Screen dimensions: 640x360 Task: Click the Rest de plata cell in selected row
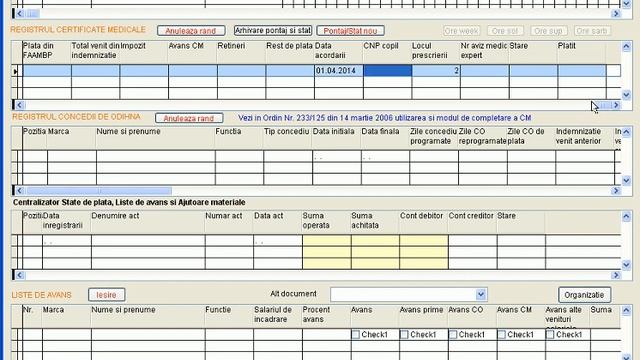click(x=290, y=71)
